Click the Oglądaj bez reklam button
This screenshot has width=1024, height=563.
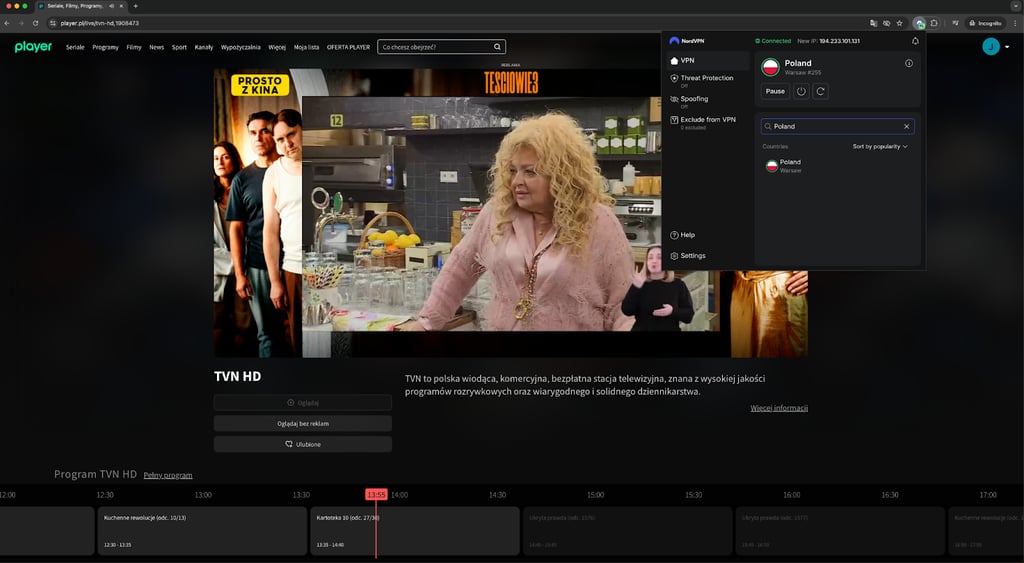pos(302,423)
